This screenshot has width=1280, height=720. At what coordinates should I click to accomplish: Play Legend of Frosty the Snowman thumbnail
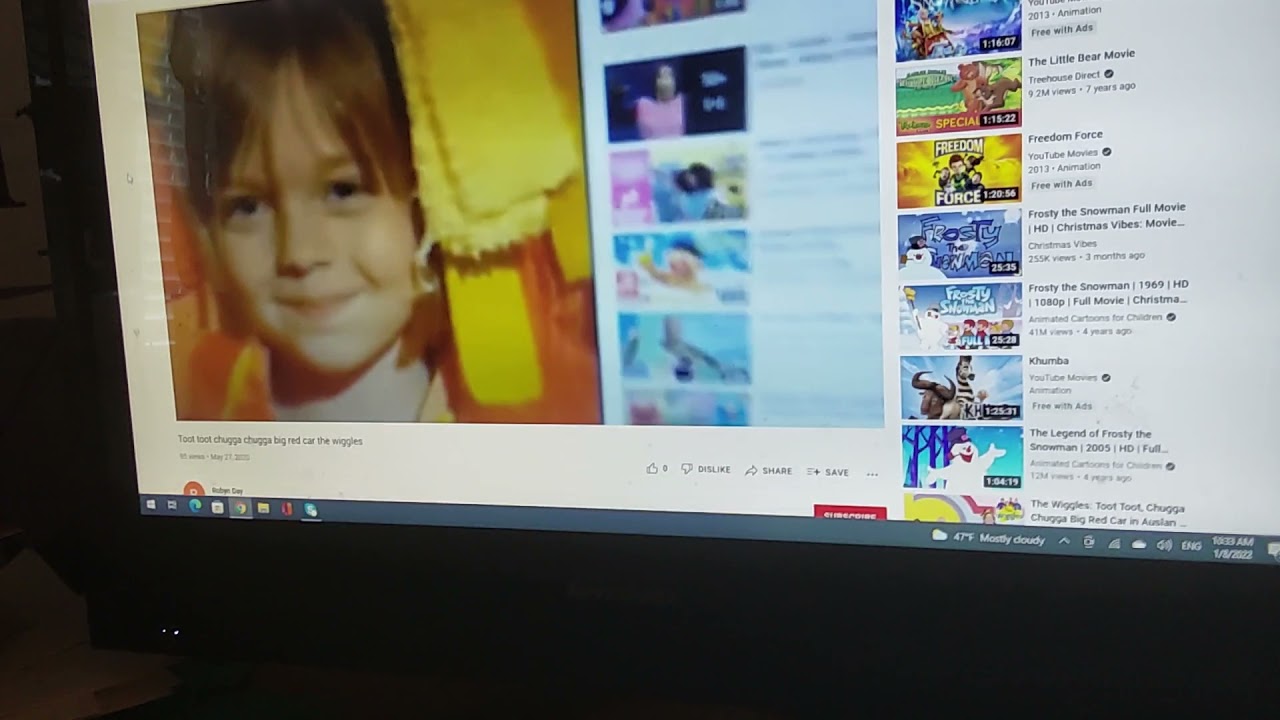[x=962, y=458]
